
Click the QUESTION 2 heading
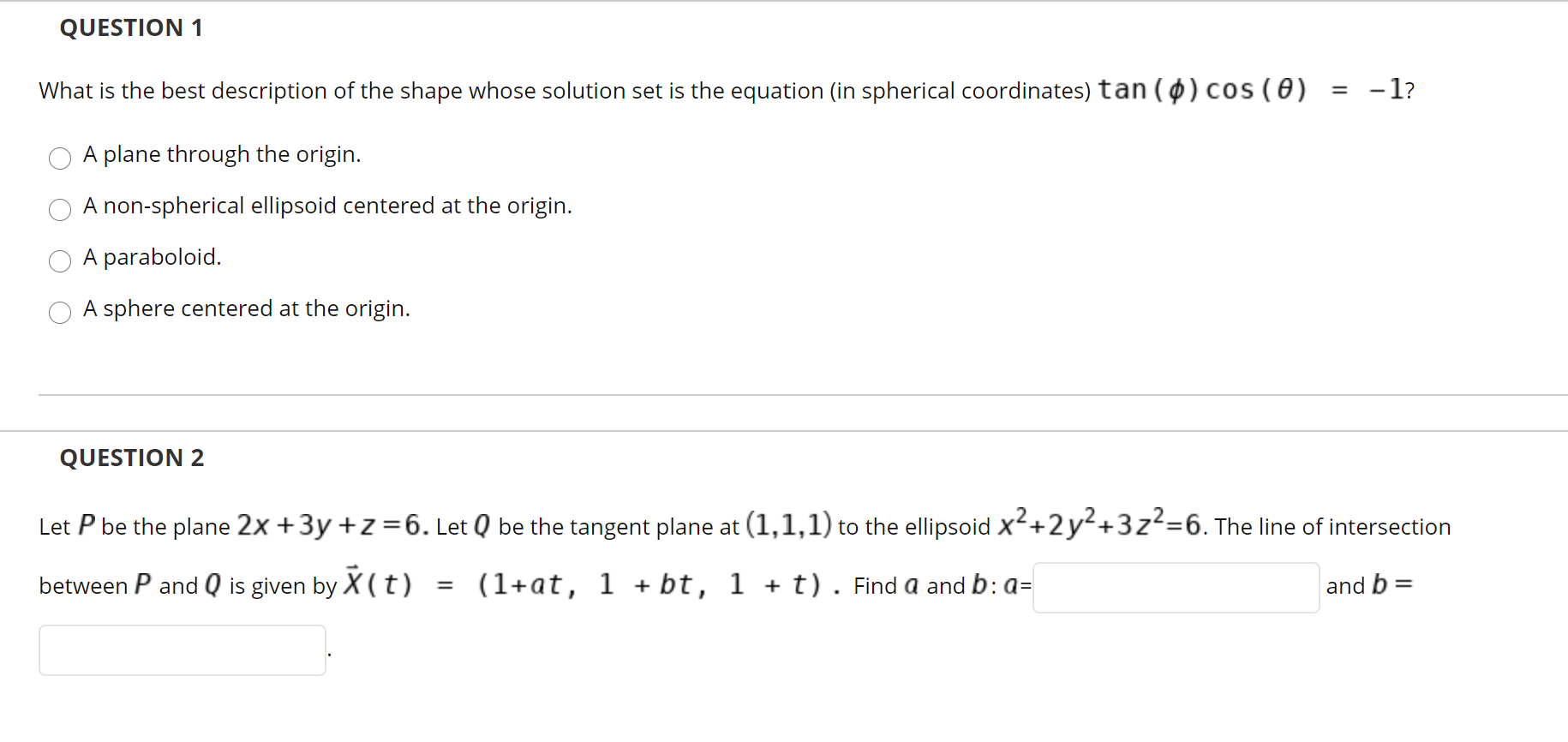pyautogui.click(x=131, y=458)
